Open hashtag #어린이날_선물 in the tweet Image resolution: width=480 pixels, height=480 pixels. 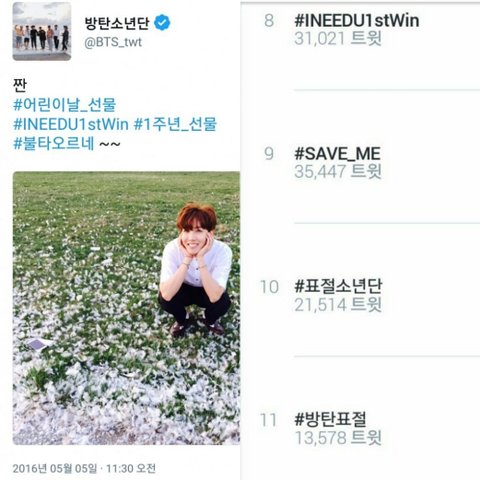pos(64,105)
